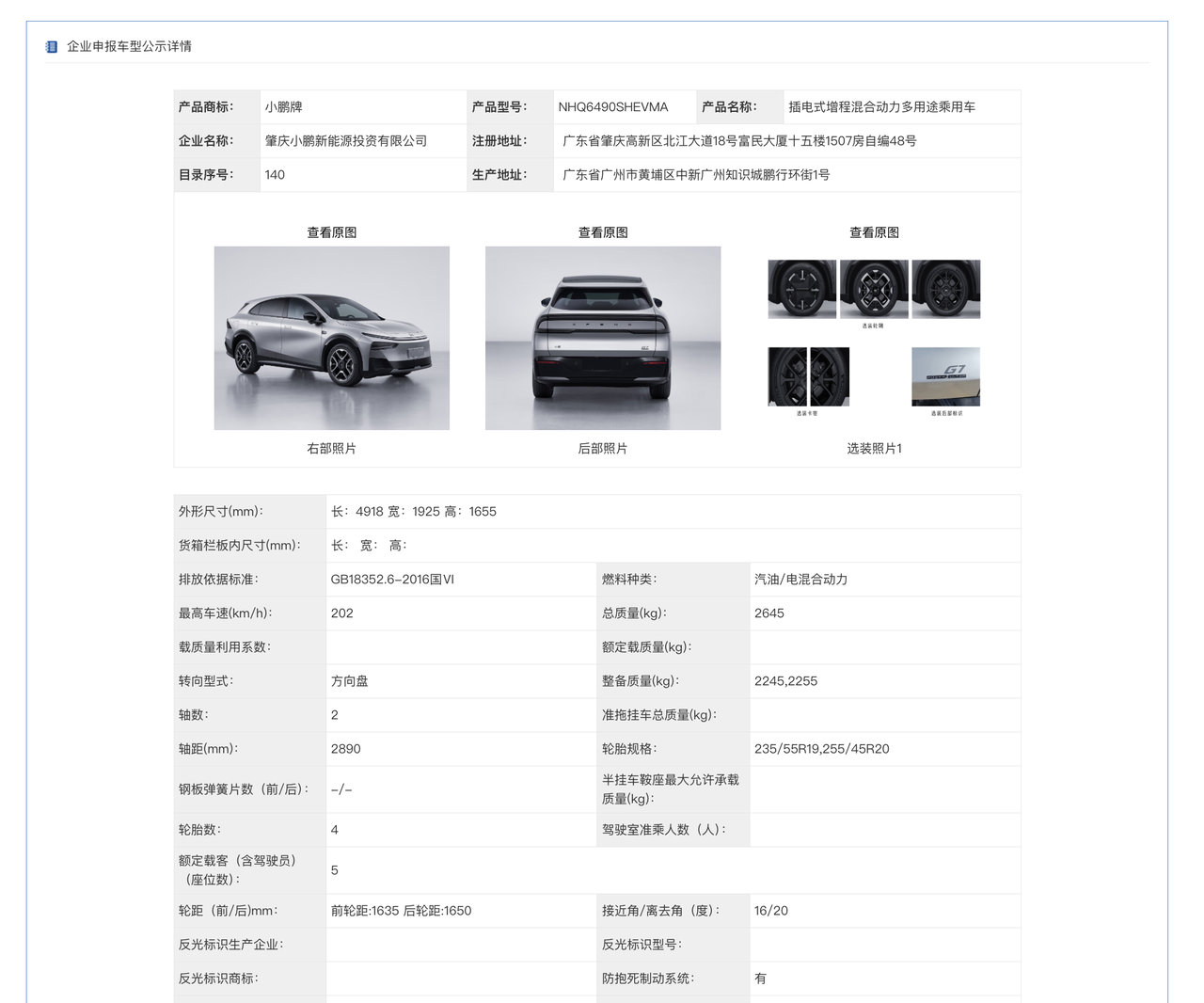
Task: Select the production address starting 广东省广州市黄埔区
Action: coord(696,175)
